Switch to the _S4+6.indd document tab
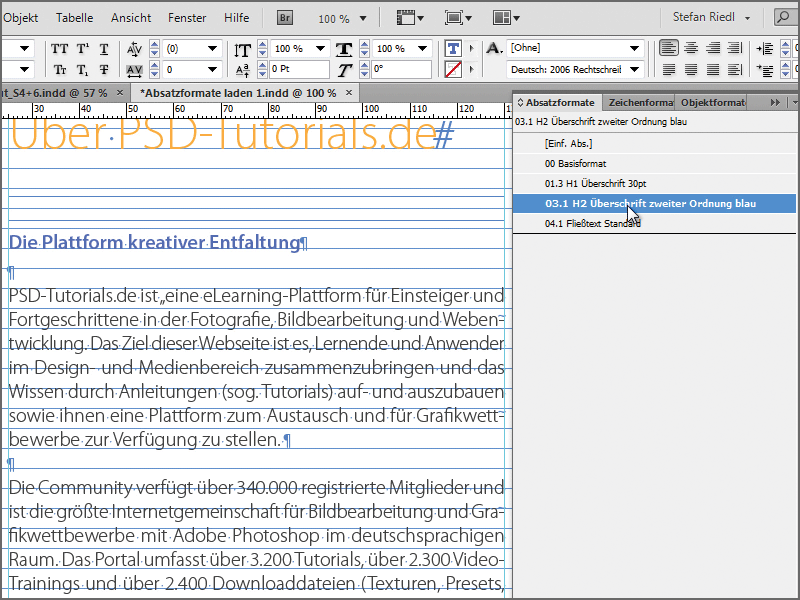Image resolution: width=800 pixels, height=600 pixels. pos(54,93)
